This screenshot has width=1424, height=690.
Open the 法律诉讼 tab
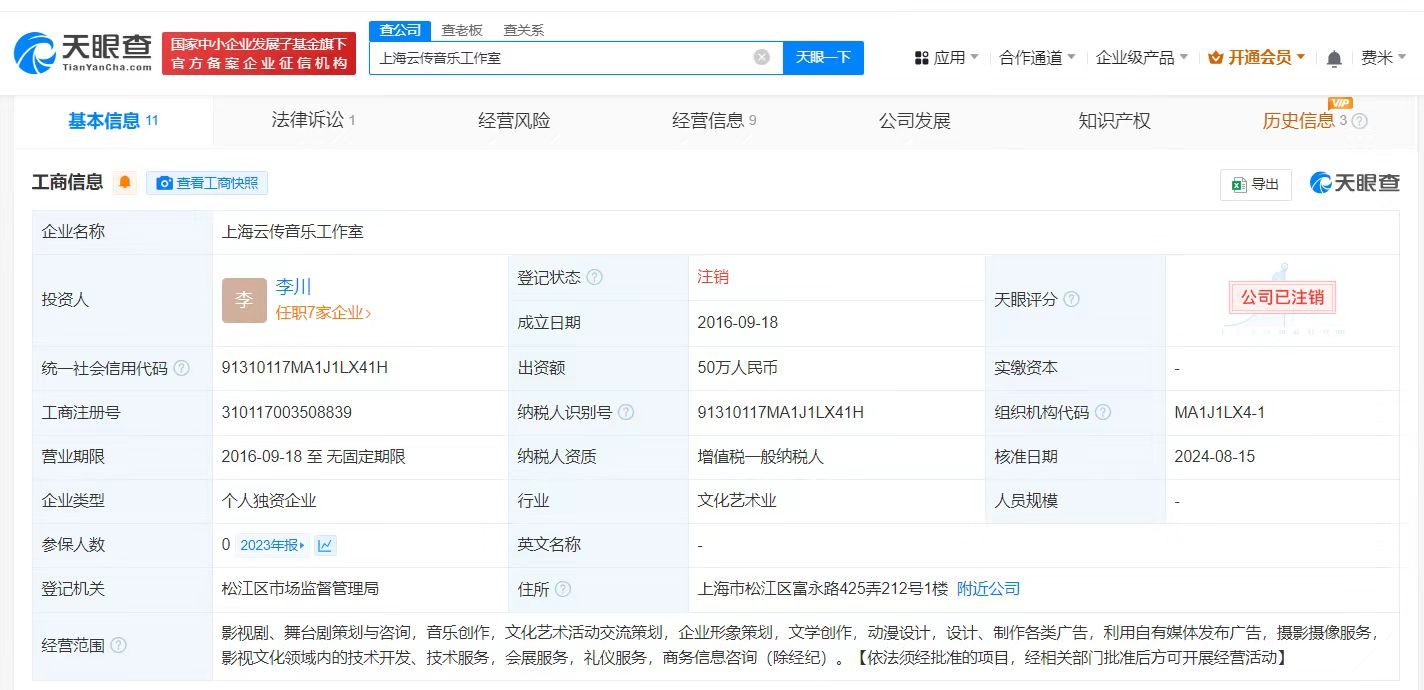point(306,120)
